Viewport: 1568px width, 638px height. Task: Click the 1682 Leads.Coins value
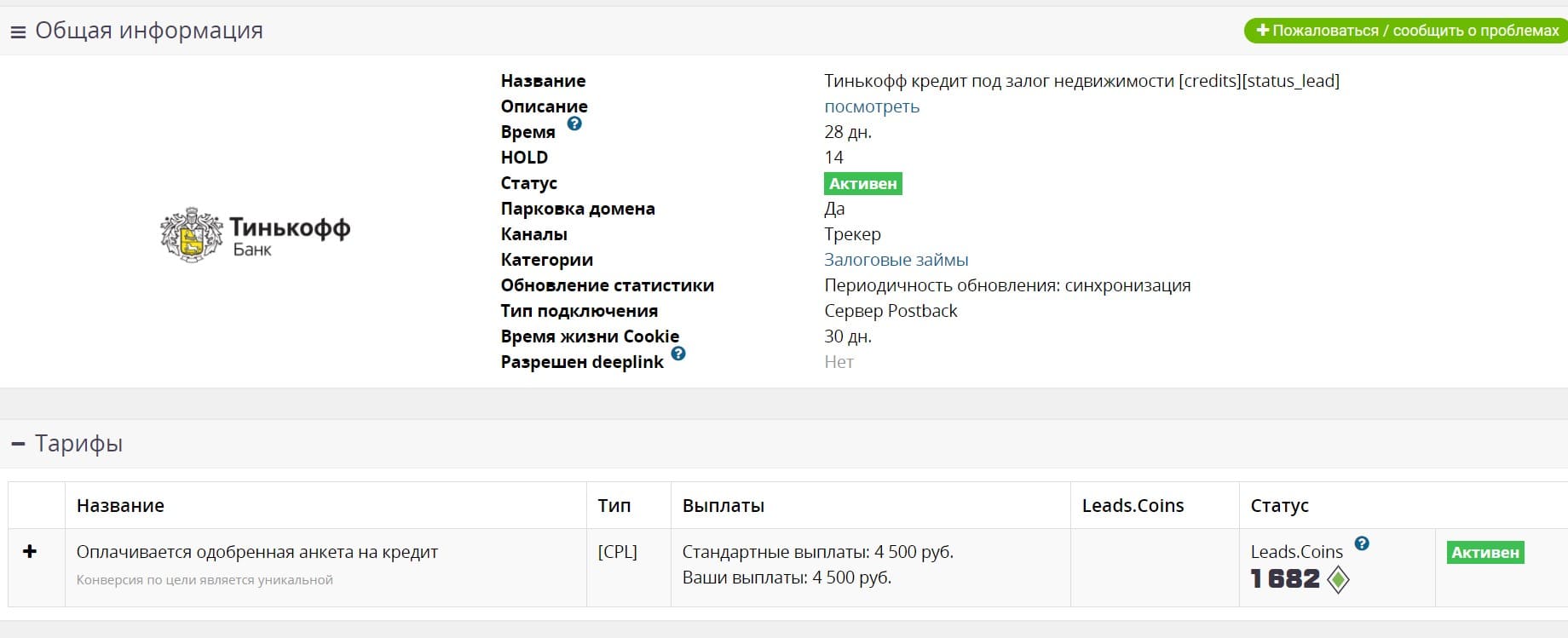[1285, 579]
